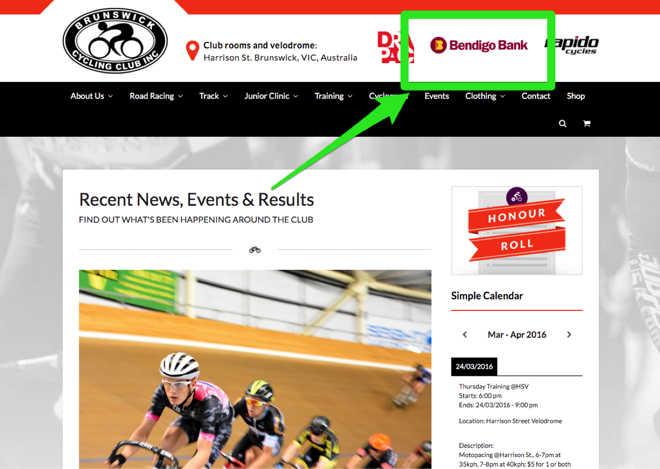Click the small bicycle divider icon

coord(255,250)
